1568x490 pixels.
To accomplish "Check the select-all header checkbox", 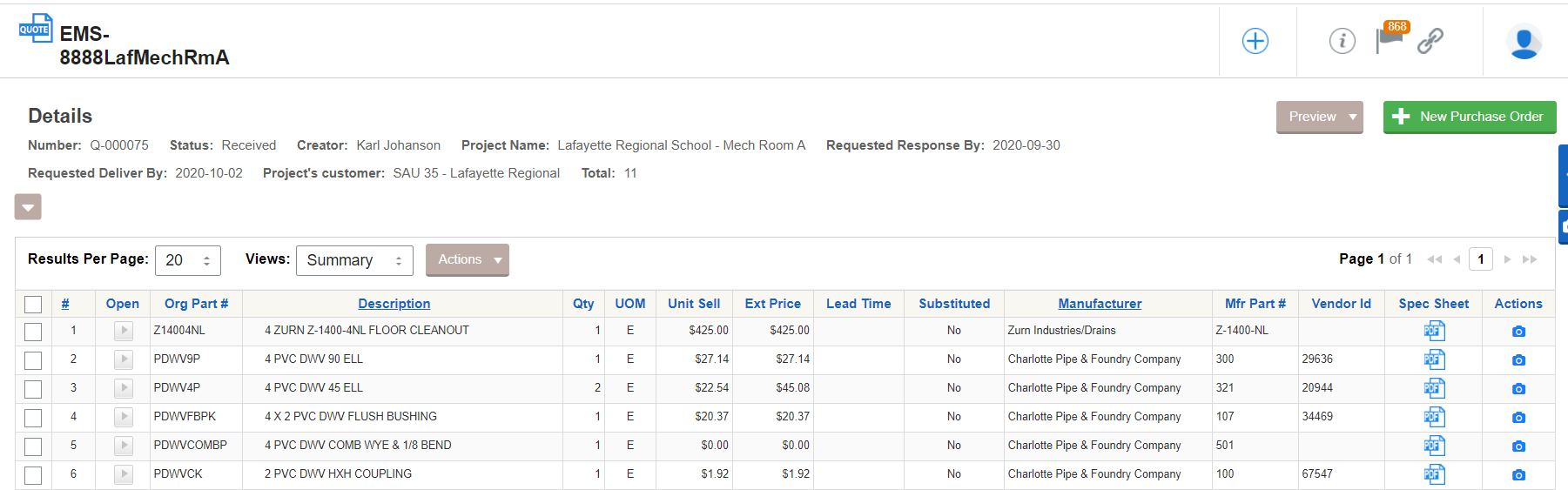I will 33,304.
